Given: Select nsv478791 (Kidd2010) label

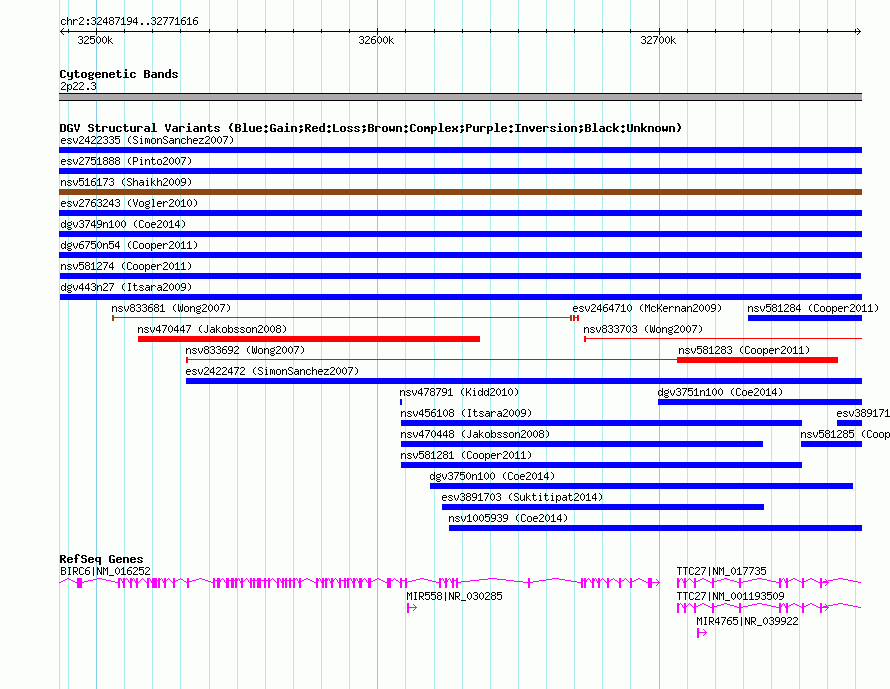Looking at the screenshot, I should pyautogui.click(x=459, y=392).
